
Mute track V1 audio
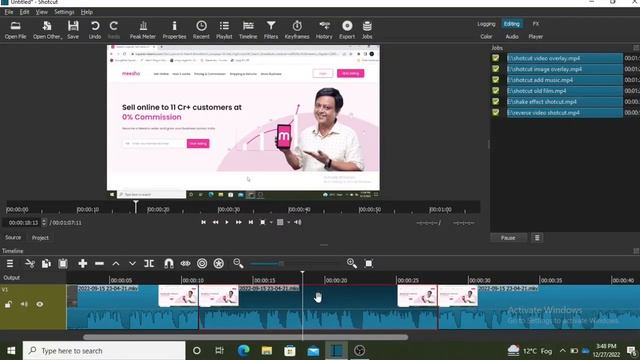pyautogui.click(x=24, y=304)
